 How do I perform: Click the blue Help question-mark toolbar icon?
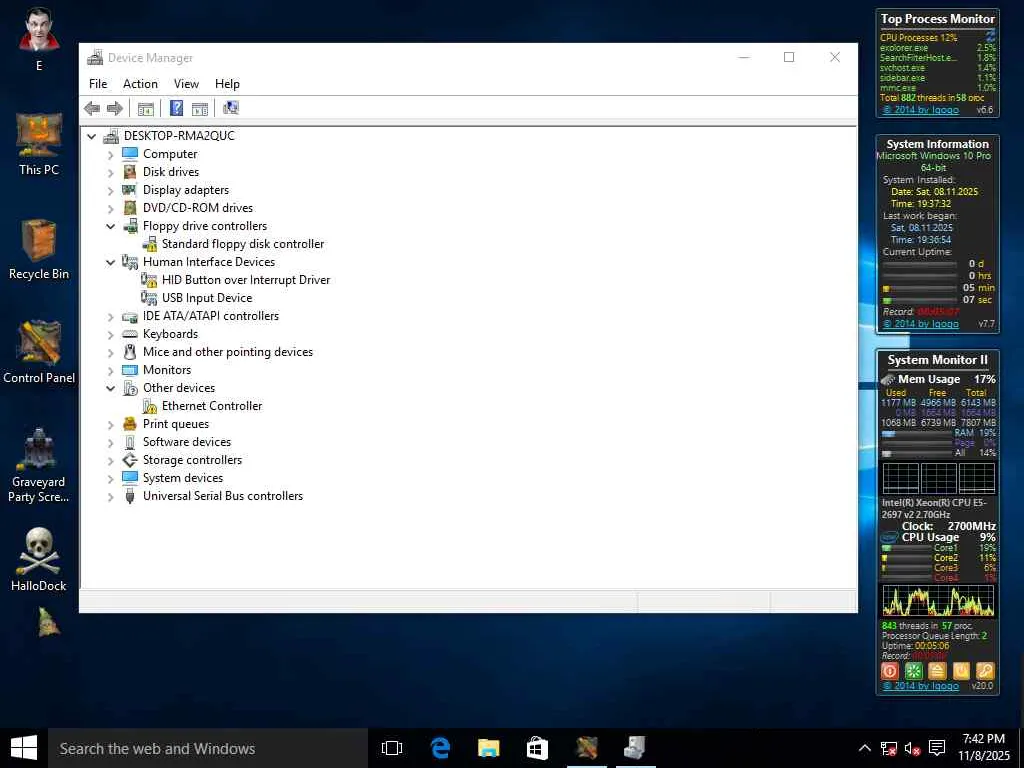176,108
